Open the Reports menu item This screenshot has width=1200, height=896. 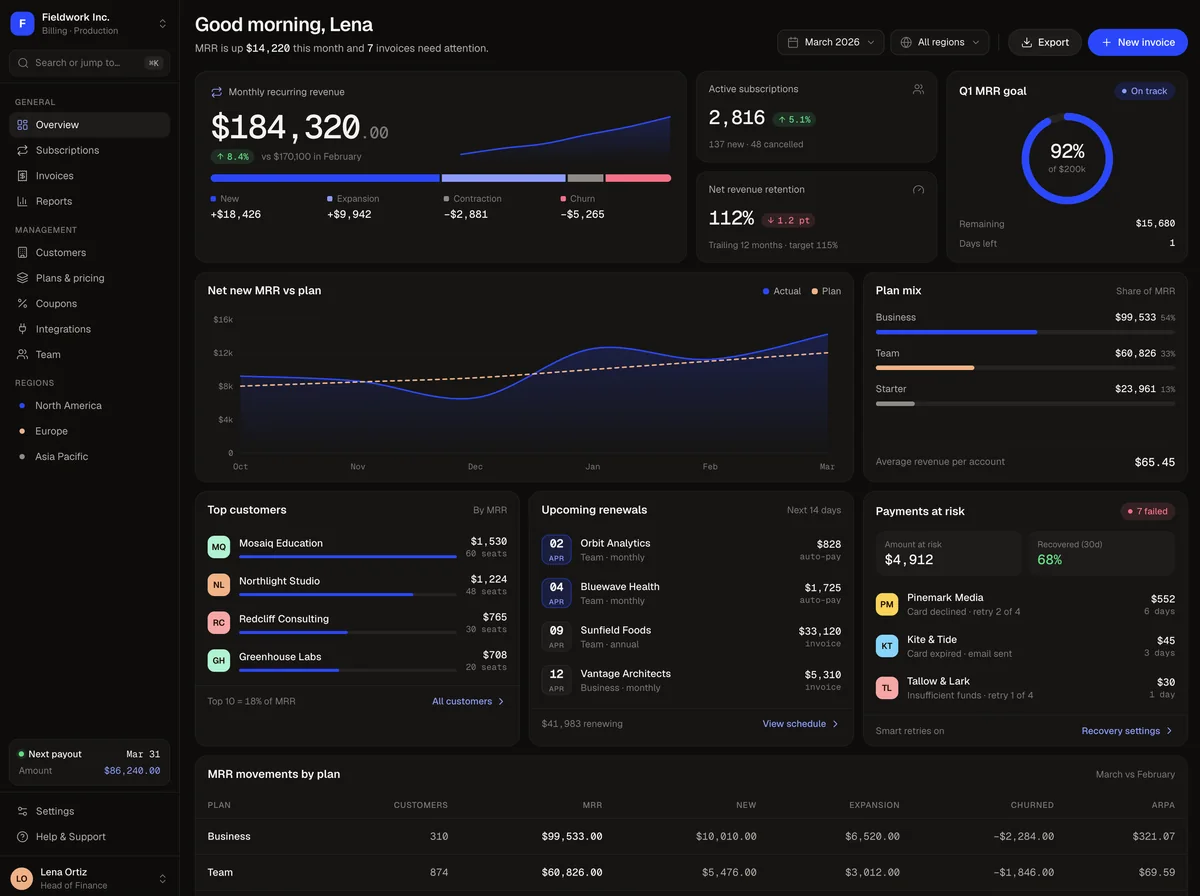89,201
